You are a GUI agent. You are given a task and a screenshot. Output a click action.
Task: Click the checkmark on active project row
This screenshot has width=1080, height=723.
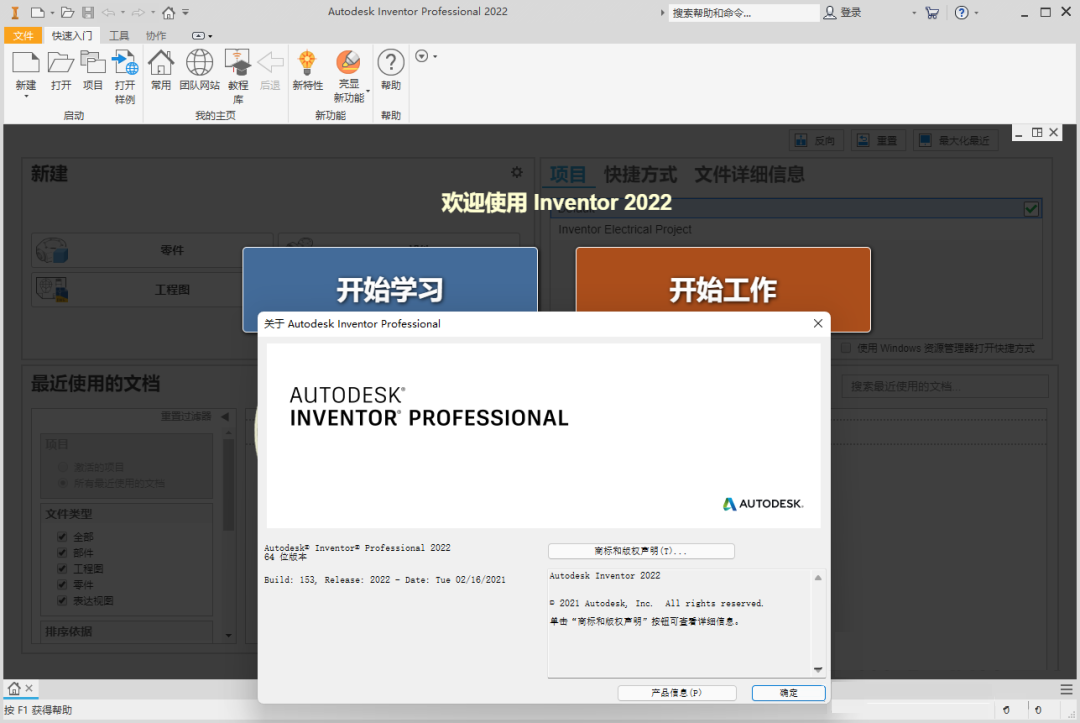tap(1031, 209)
